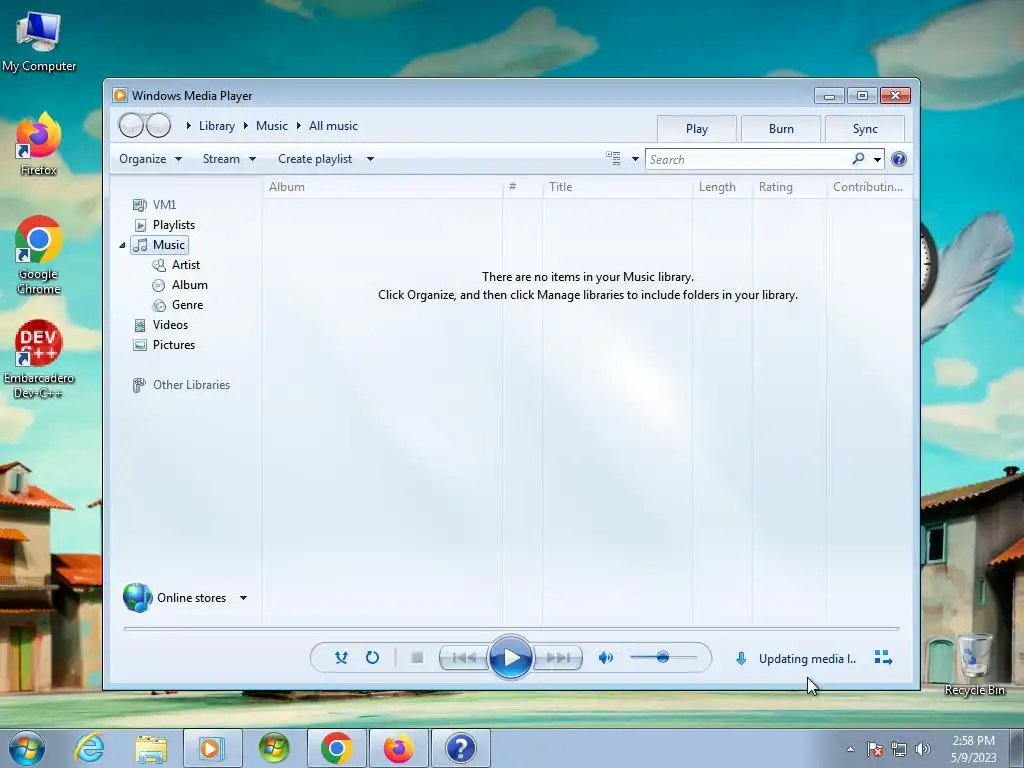Select Genre under Music
Viewport: 1024px width, 768px height.
tap(178, 305)
